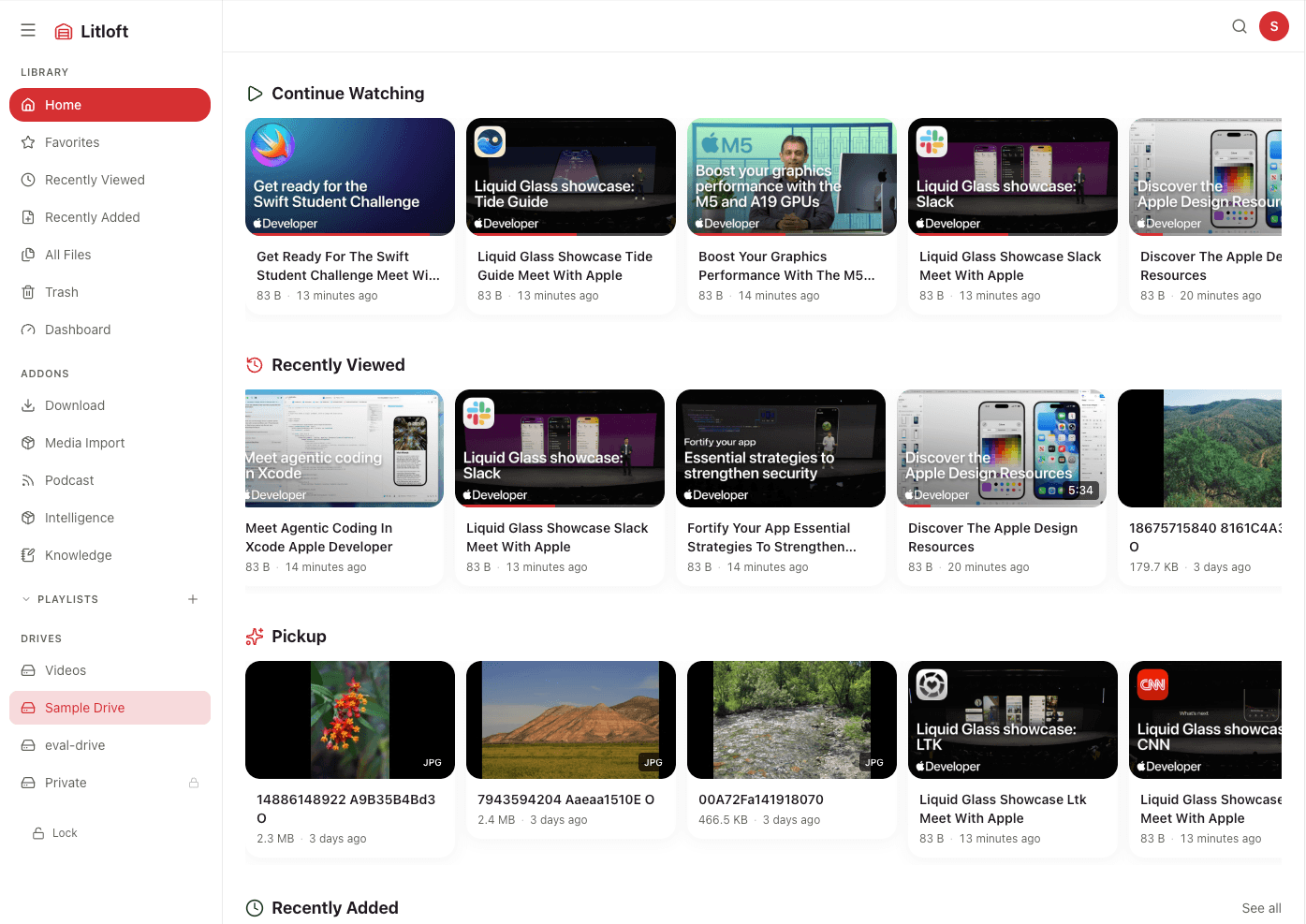Click the Recently Added section heading
This screenshot has width=1306, height=924.
(334, 908)
